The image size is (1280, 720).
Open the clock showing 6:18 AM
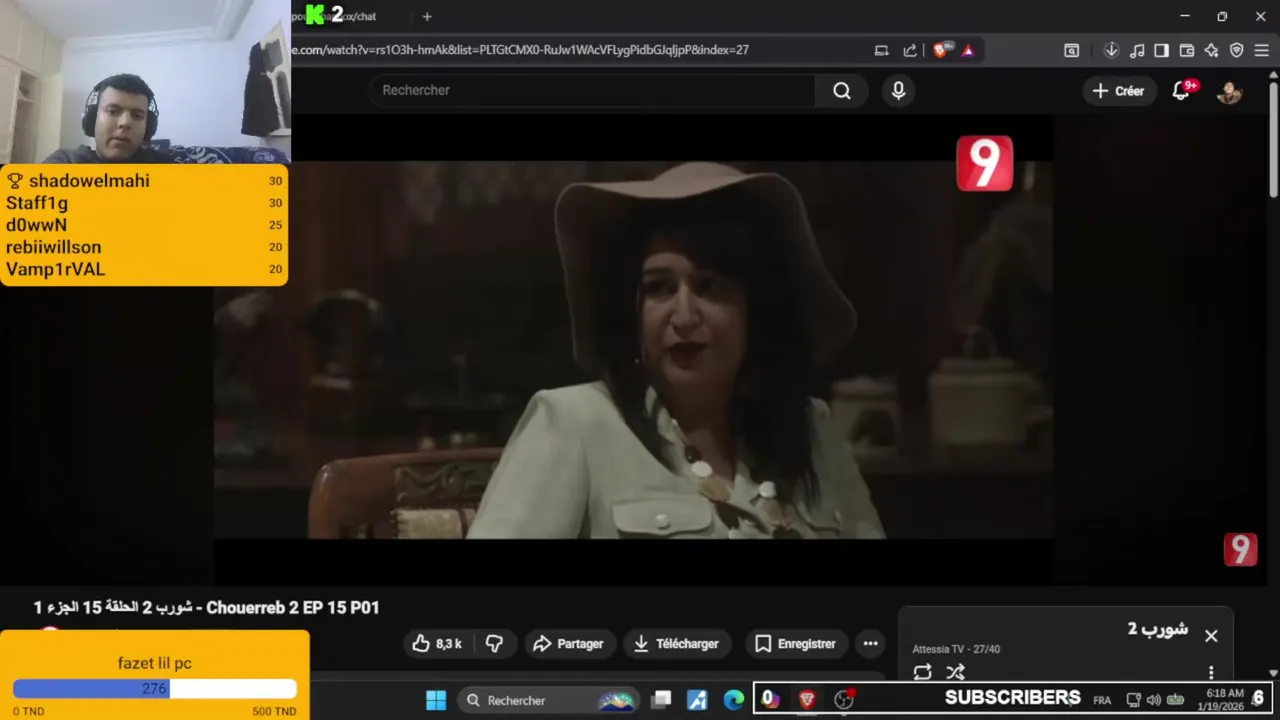[x=1225, y=699]
